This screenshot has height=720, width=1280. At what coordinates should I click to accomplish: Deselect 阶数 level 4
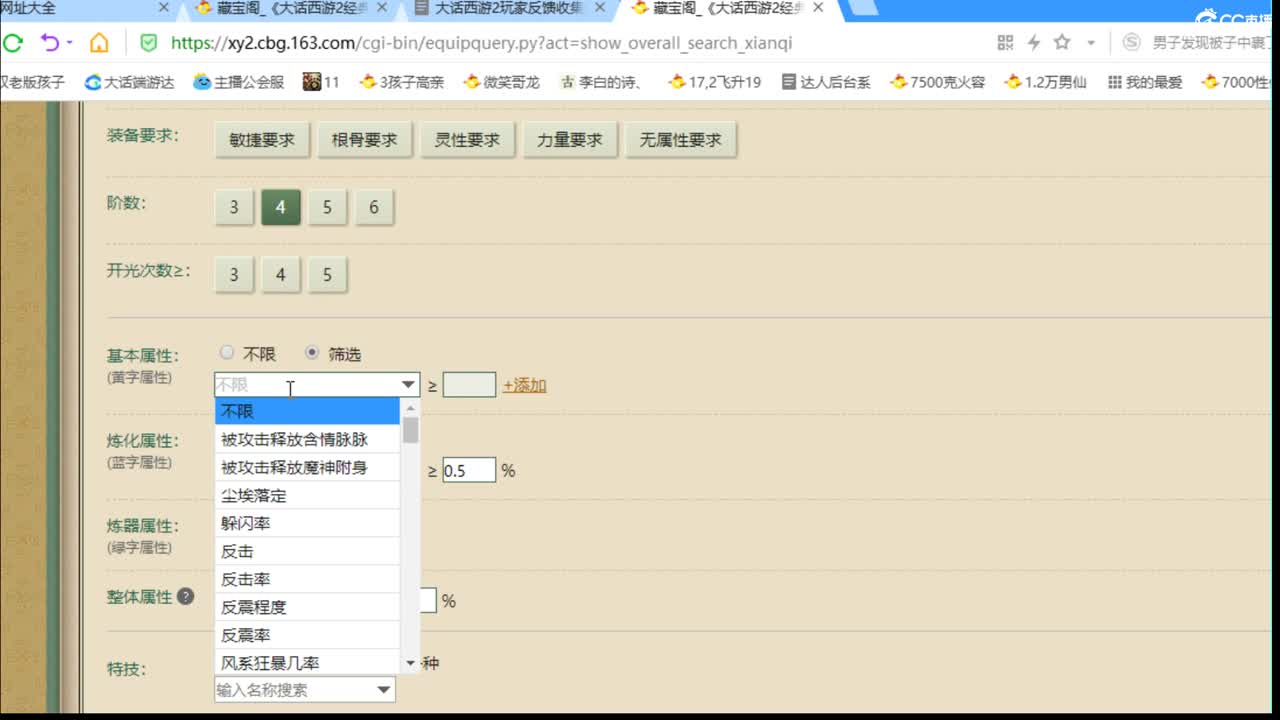click(x=281, y=207)
